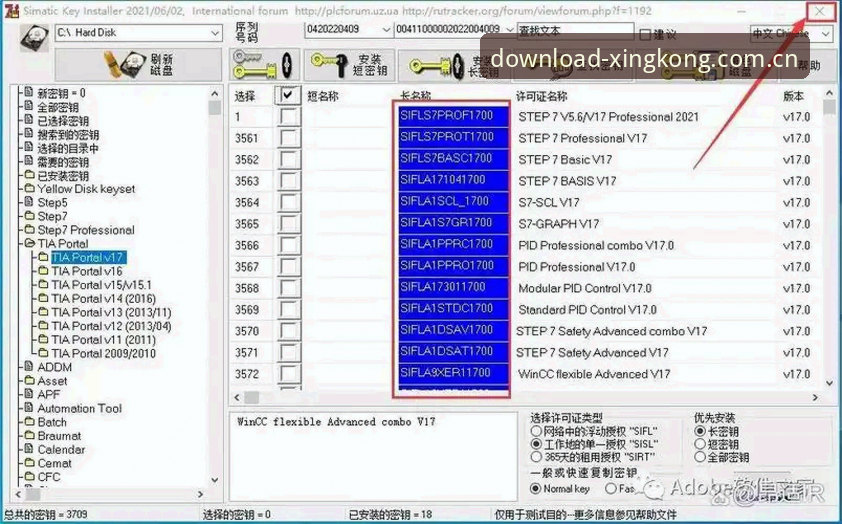This screenshot has height=524, width=842.
Task: Check the box for row 3572 WinCC flexible Advanced
Action: click(288, 374)
